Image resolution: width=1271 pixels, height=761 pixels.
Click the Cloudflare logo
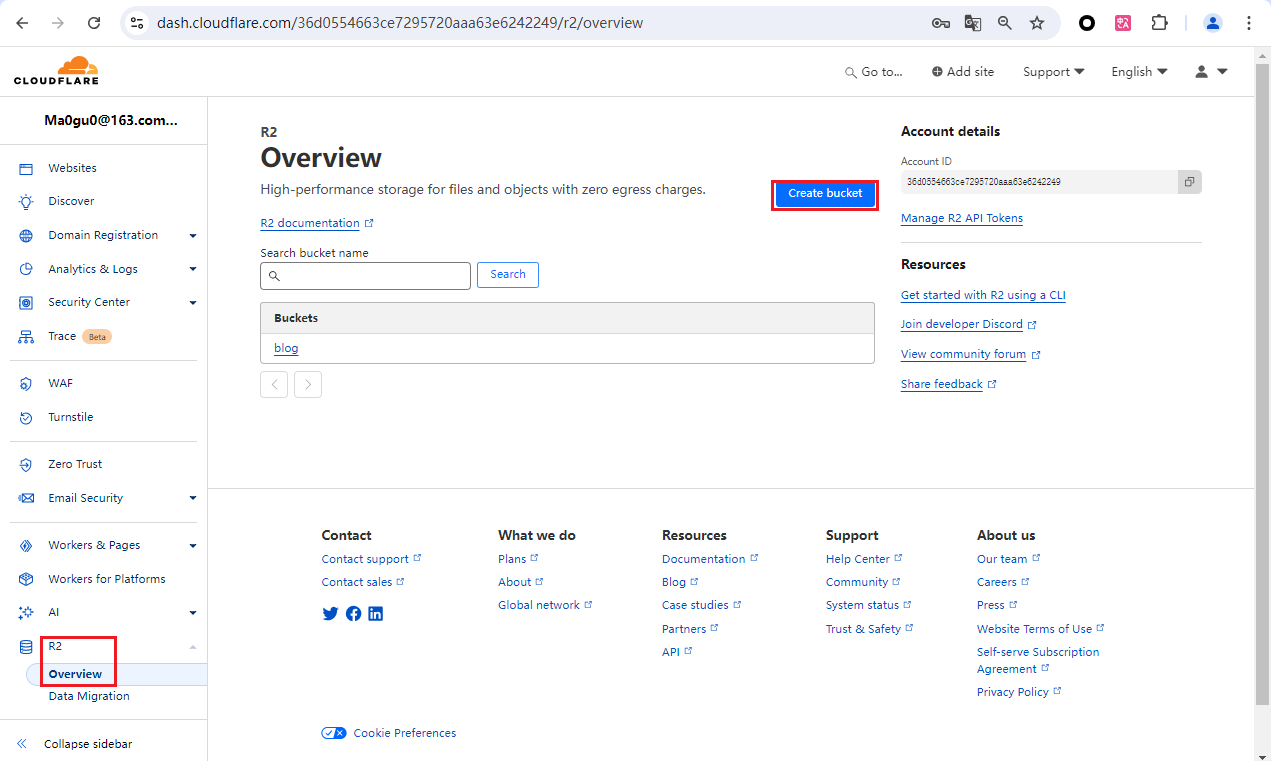[56, 71]
